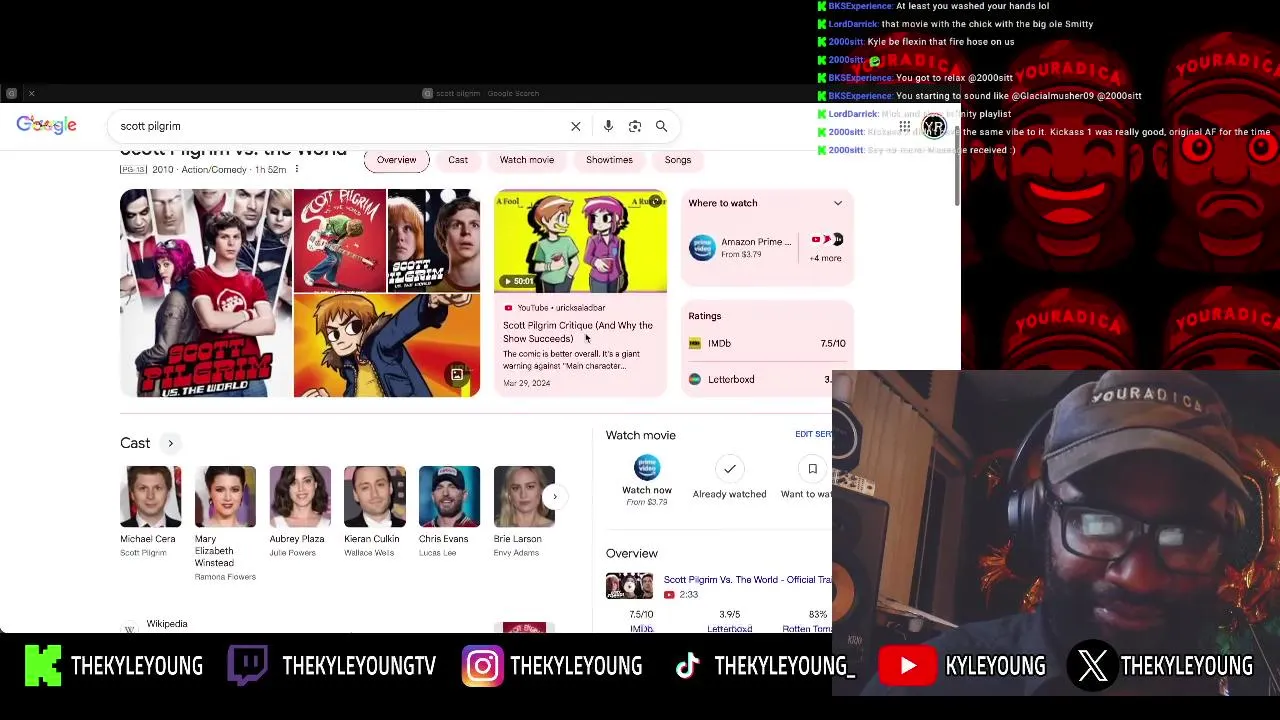Click EDIT SERVICES link
Viewport: 1280px width, 720px height.
(813, 434)
